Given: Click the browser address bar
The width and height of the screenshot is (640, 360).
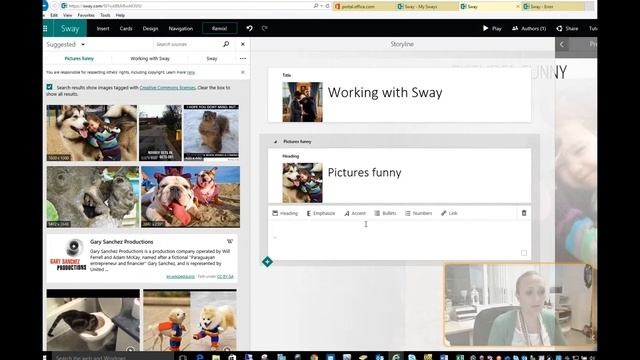Looking at the screenshot, I should [x=186, y=6].
